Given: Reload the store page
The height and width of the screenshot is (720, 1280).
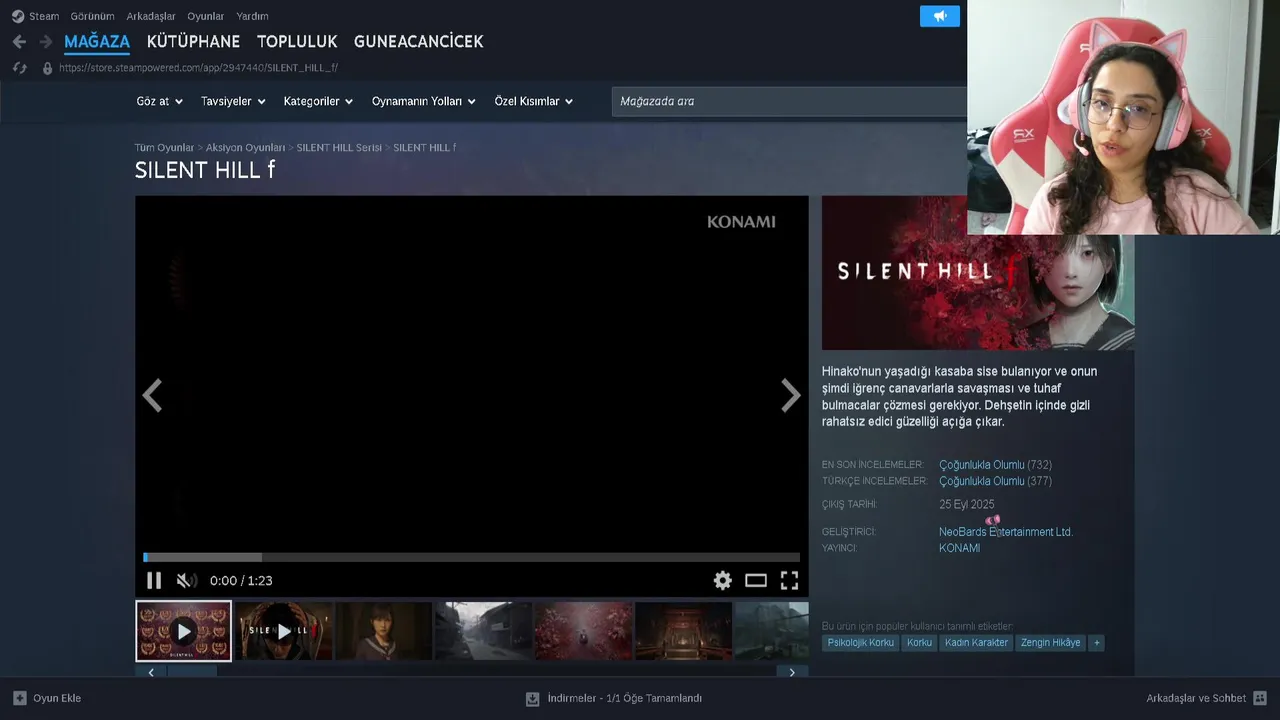Looking at the screenshot, I should (19, 68).
